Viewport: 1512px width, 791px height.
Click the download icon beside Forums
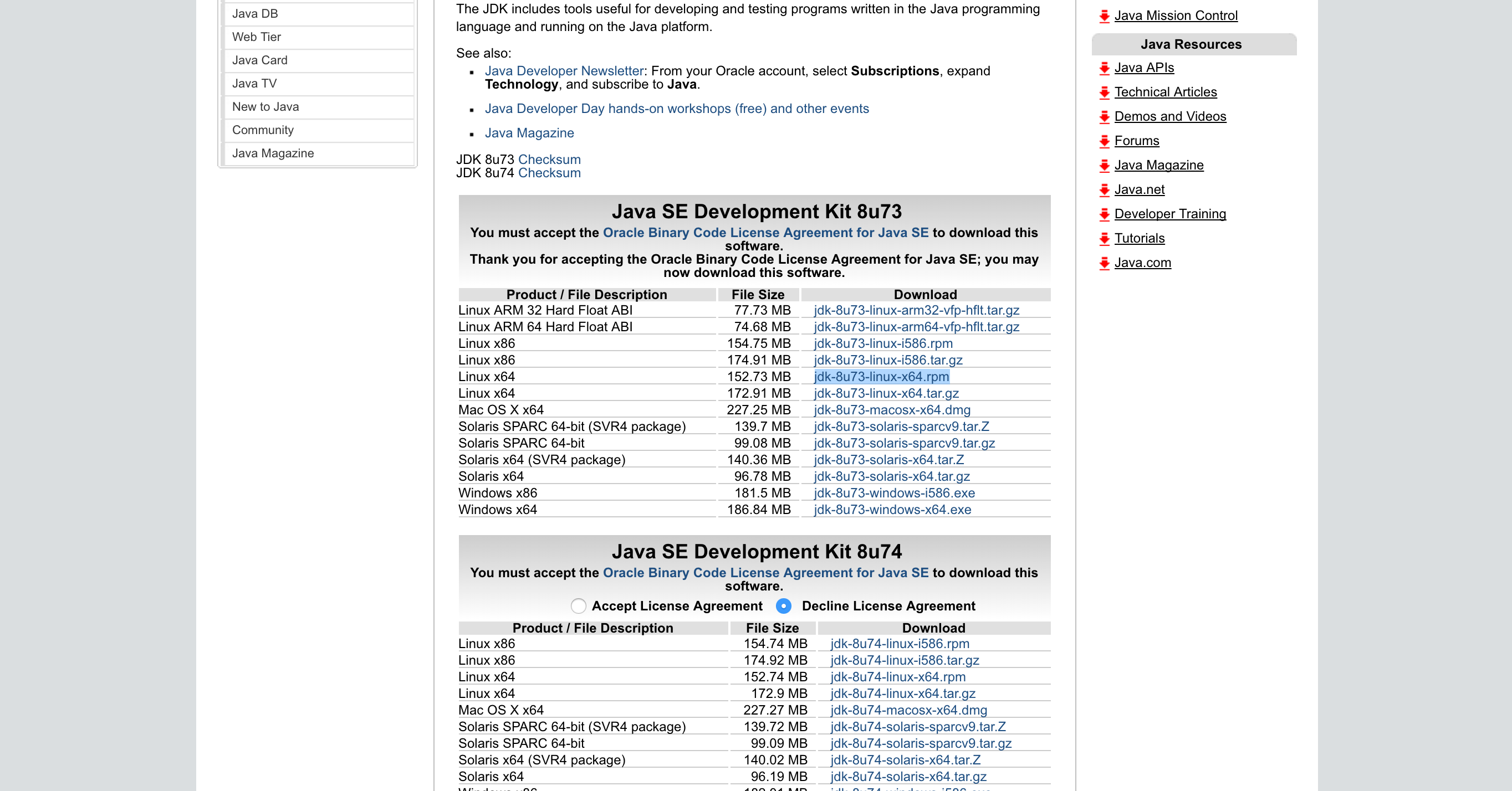[x=1104, y=141]
